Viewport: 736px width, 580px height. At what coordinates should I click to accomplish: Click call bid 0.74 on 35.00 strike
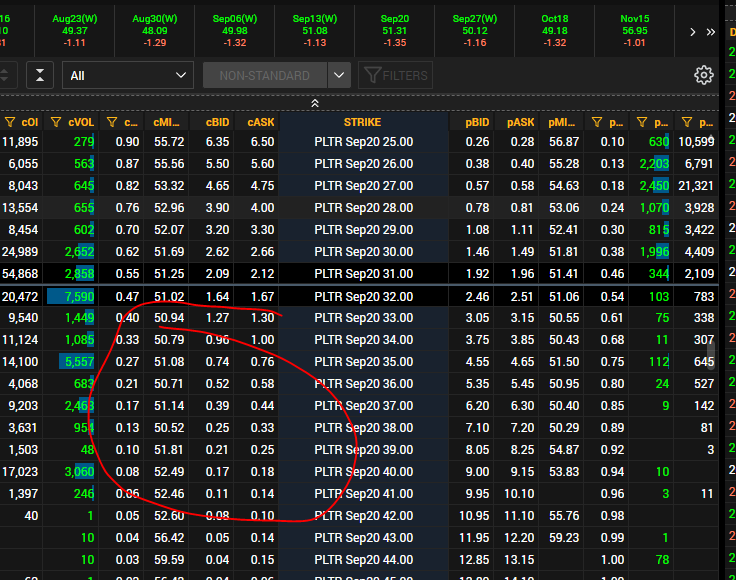click(x=217, y=362)
